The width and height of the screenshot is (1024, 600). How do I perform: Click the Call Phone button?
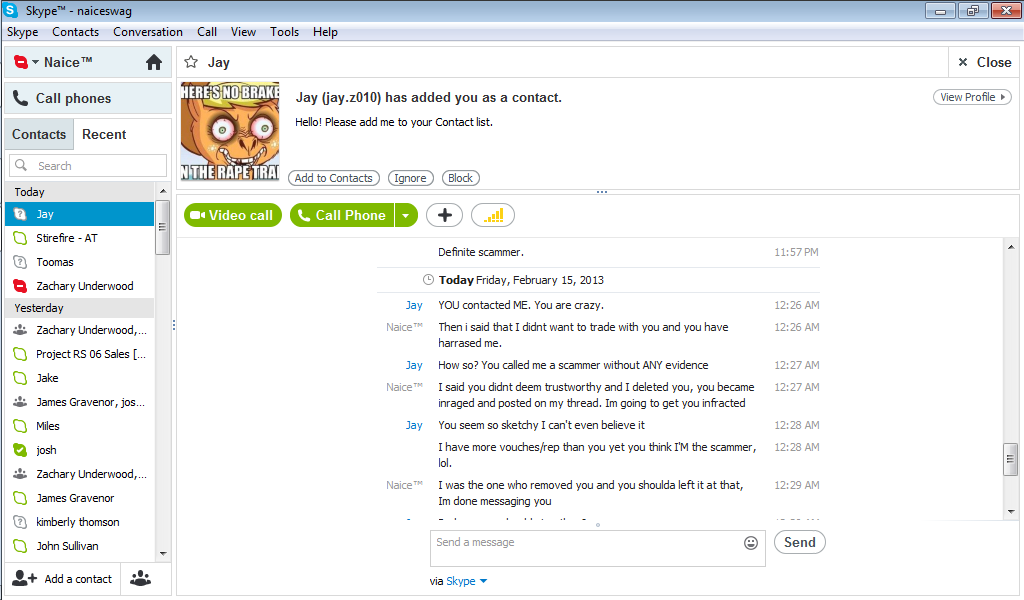click(342, 215)
